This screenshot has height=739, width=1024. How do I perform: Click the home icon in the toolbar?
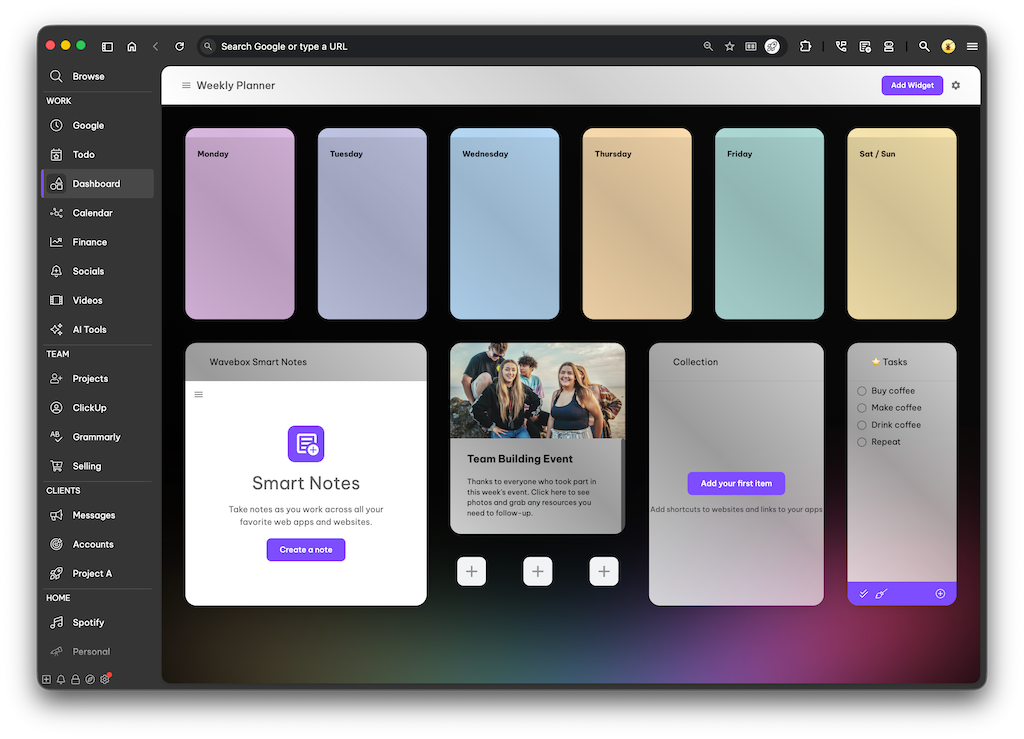[x=131, y=46]
